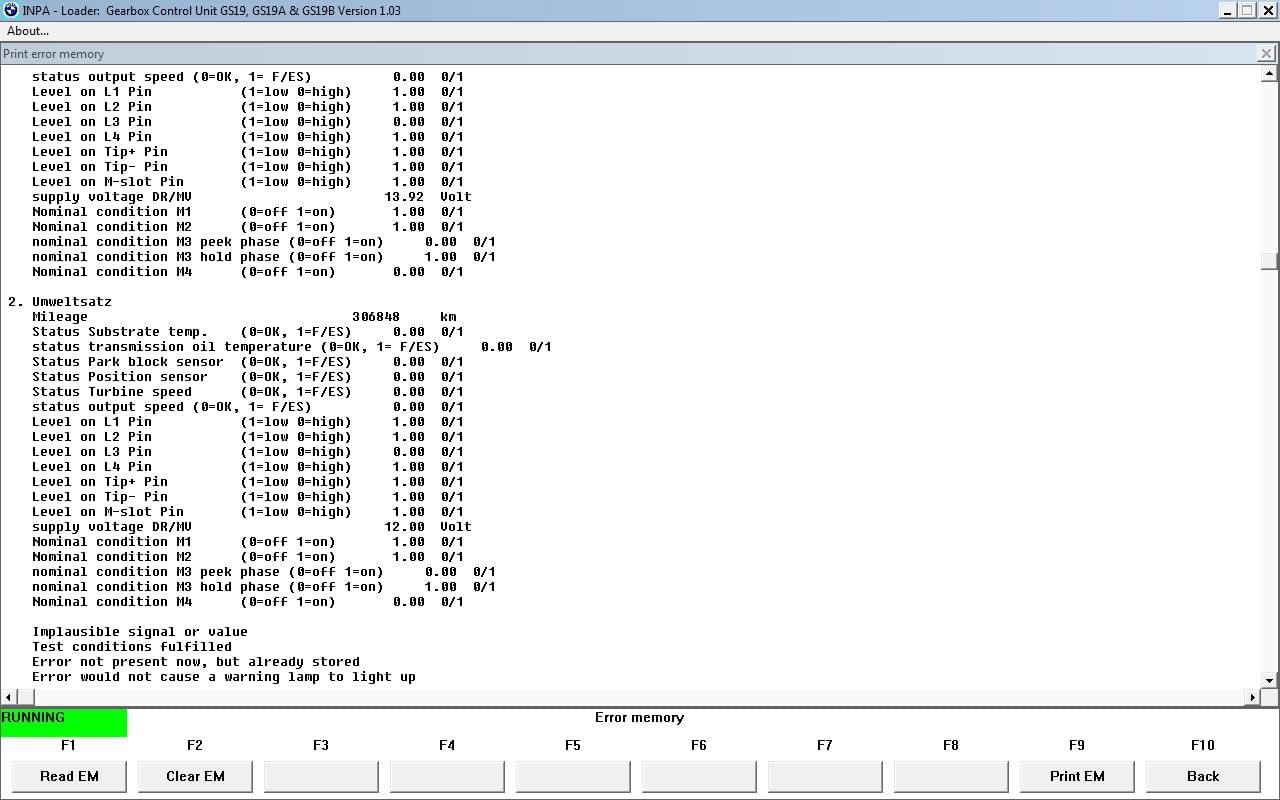Minimize the INPA window
Image resolution: width=1280 pixels, height=800 pixels.
tap(1227, 10)
